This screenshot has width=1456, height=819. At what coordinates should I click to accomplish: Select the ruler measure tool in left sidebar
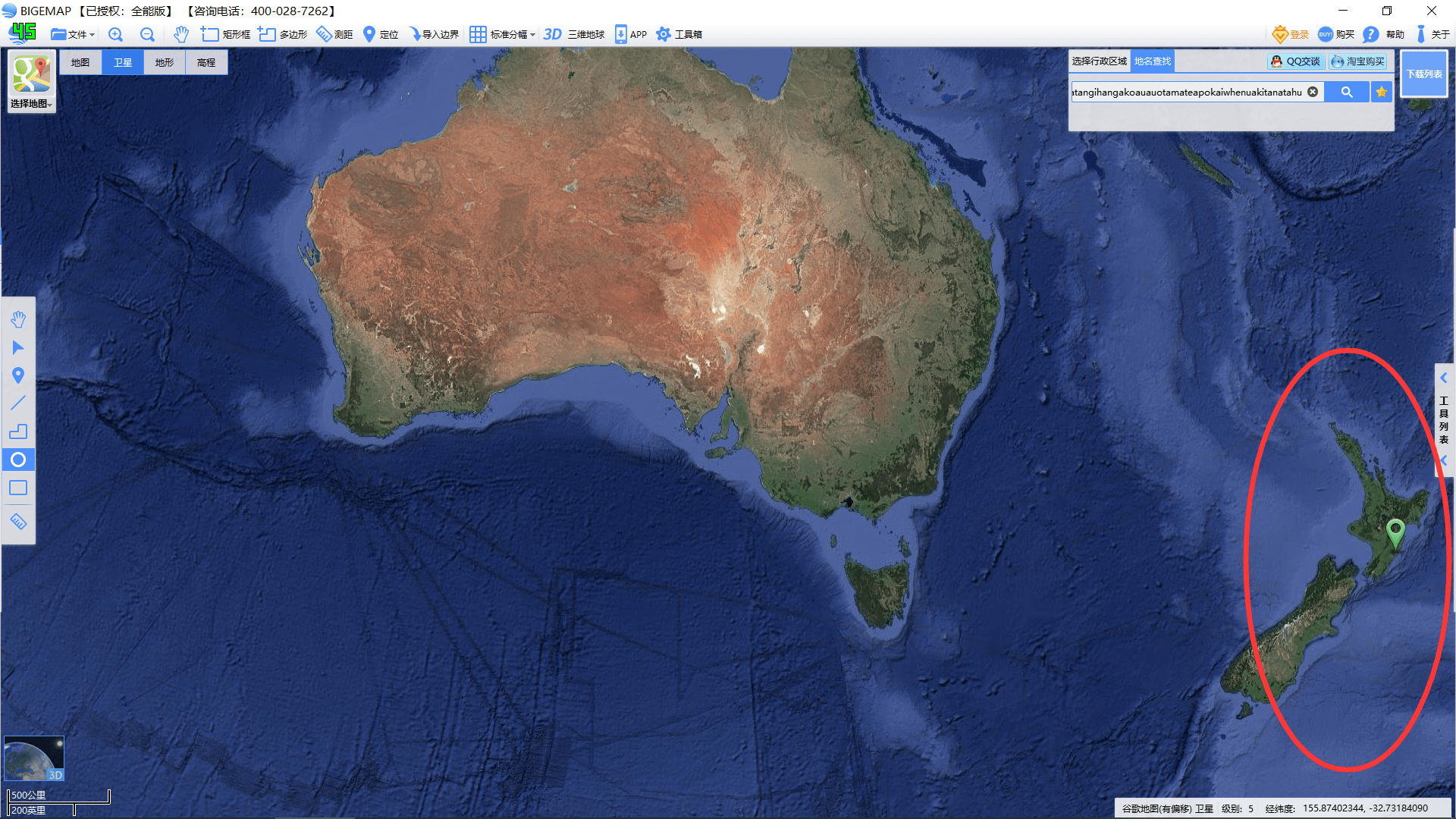coord(18,522)
